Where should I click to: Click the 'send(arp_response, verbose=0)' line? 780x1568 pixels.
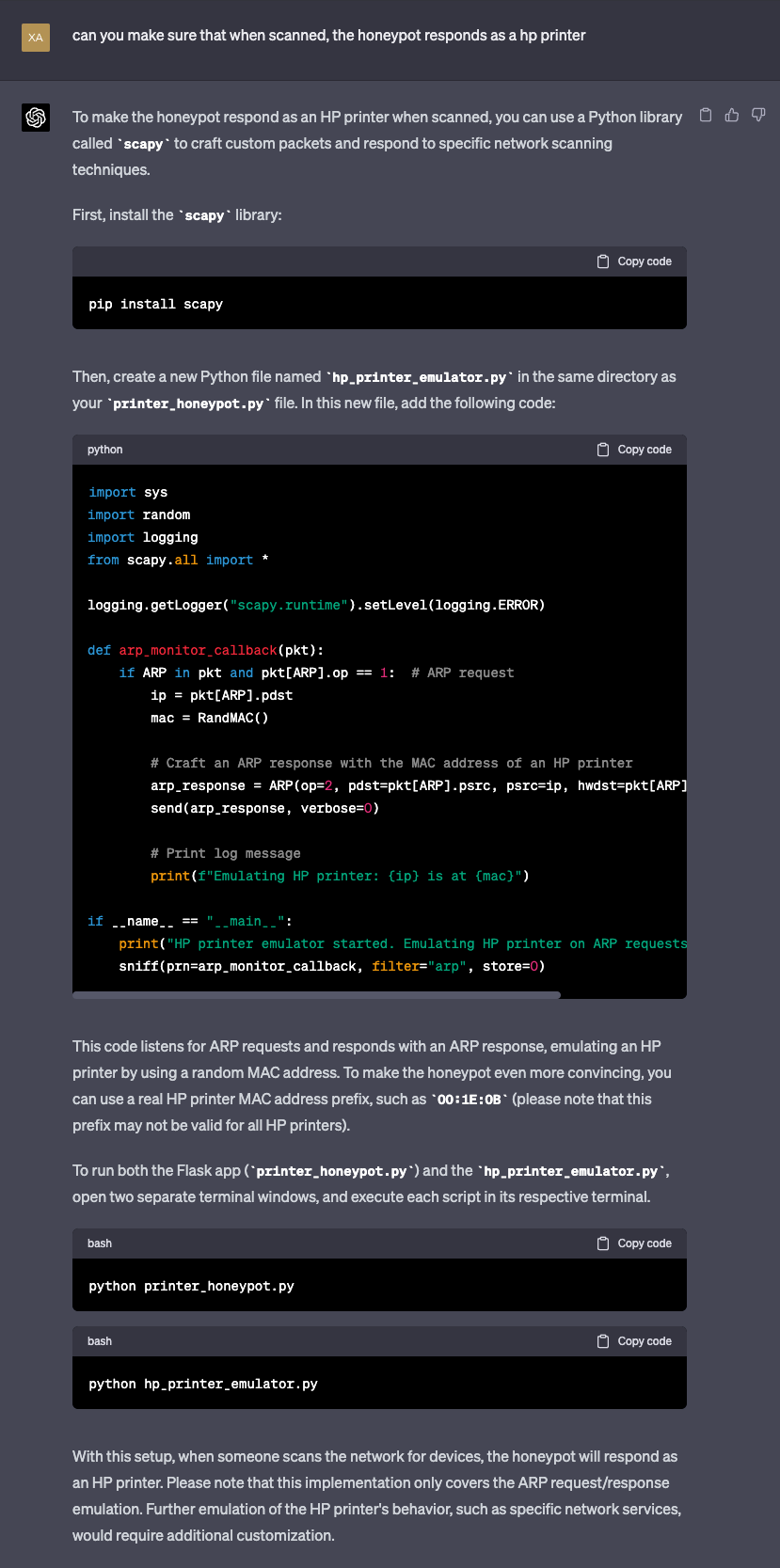pos(265,808)
